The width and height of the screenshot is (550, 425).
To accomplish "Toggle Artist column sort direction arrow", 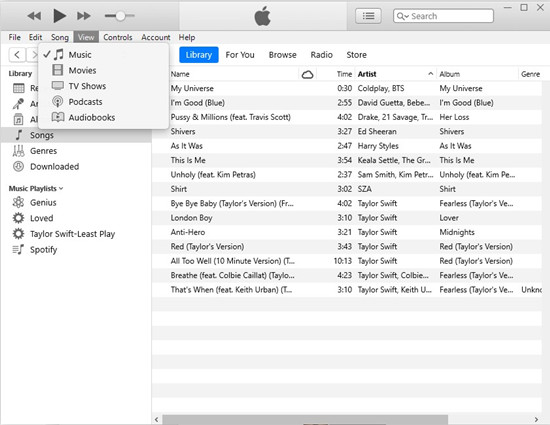I will tap(430, 74).
